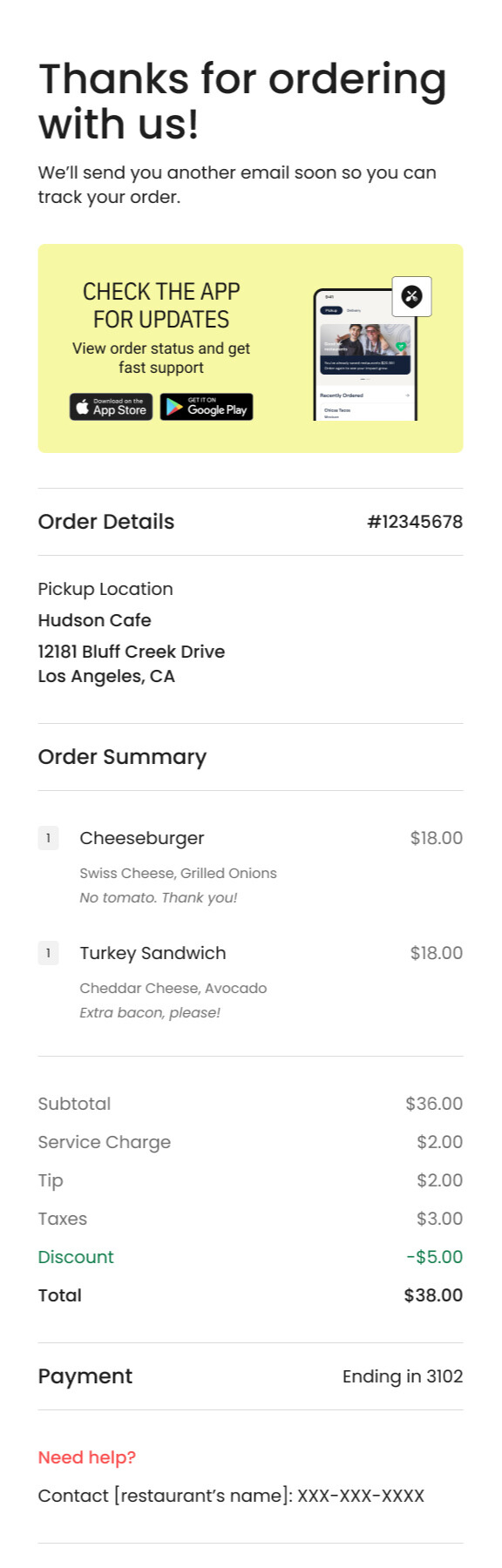Click the payment card ending in 3102
The width and height of the screenshot is (502, 1568).
click(x=402, y=1375)
